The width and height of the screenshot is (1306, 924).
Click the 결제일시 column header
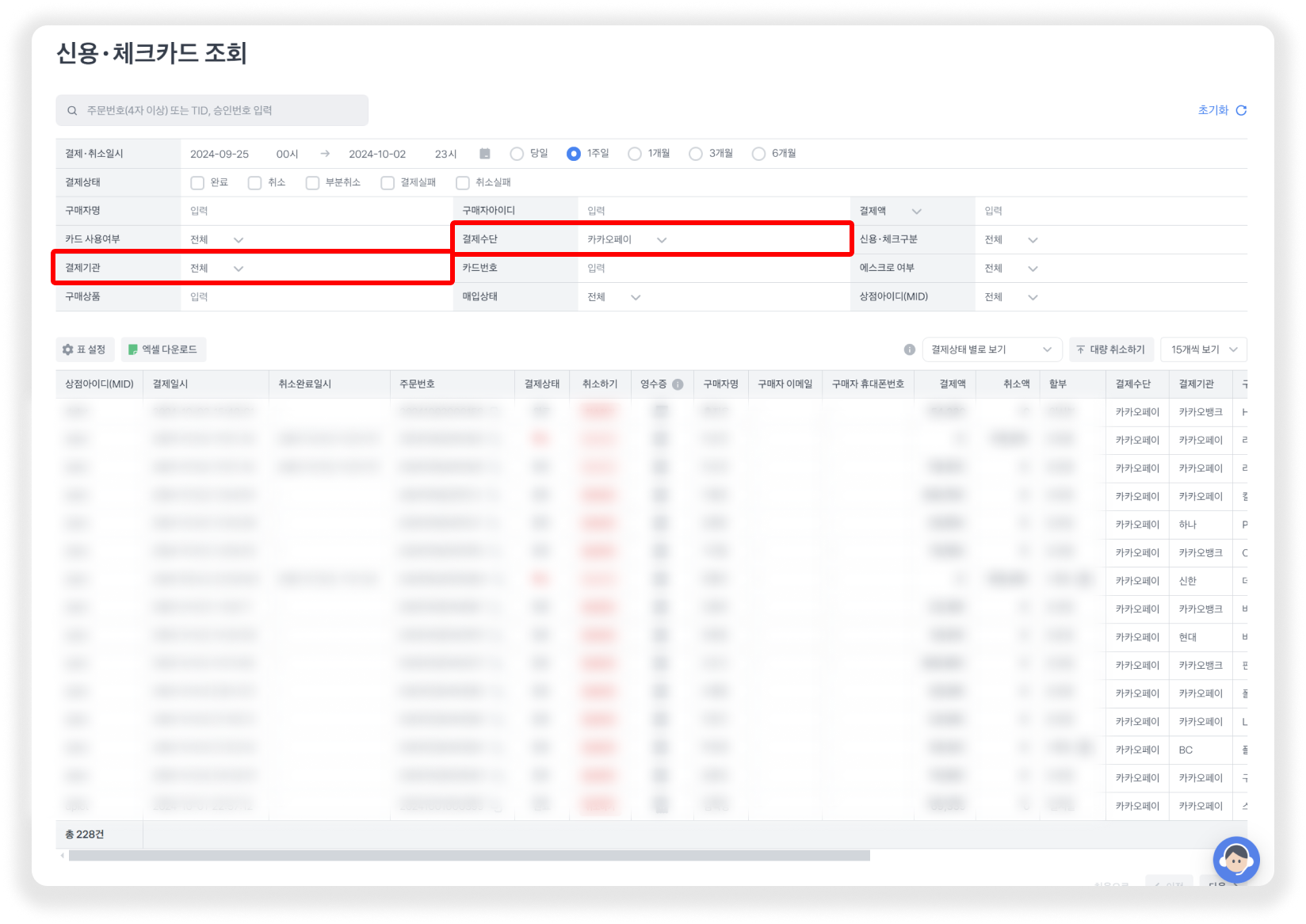170,384
